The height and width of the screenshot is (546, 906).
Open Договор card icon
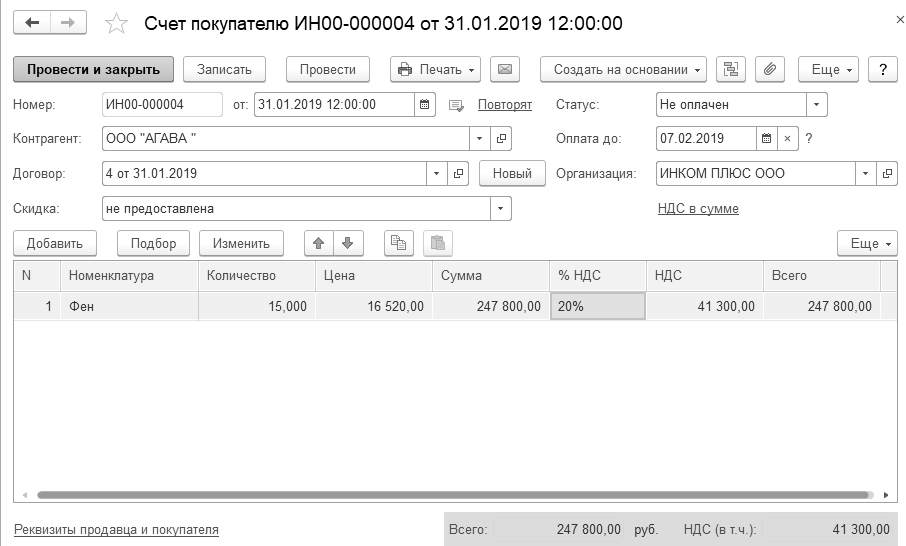(458, 173)
